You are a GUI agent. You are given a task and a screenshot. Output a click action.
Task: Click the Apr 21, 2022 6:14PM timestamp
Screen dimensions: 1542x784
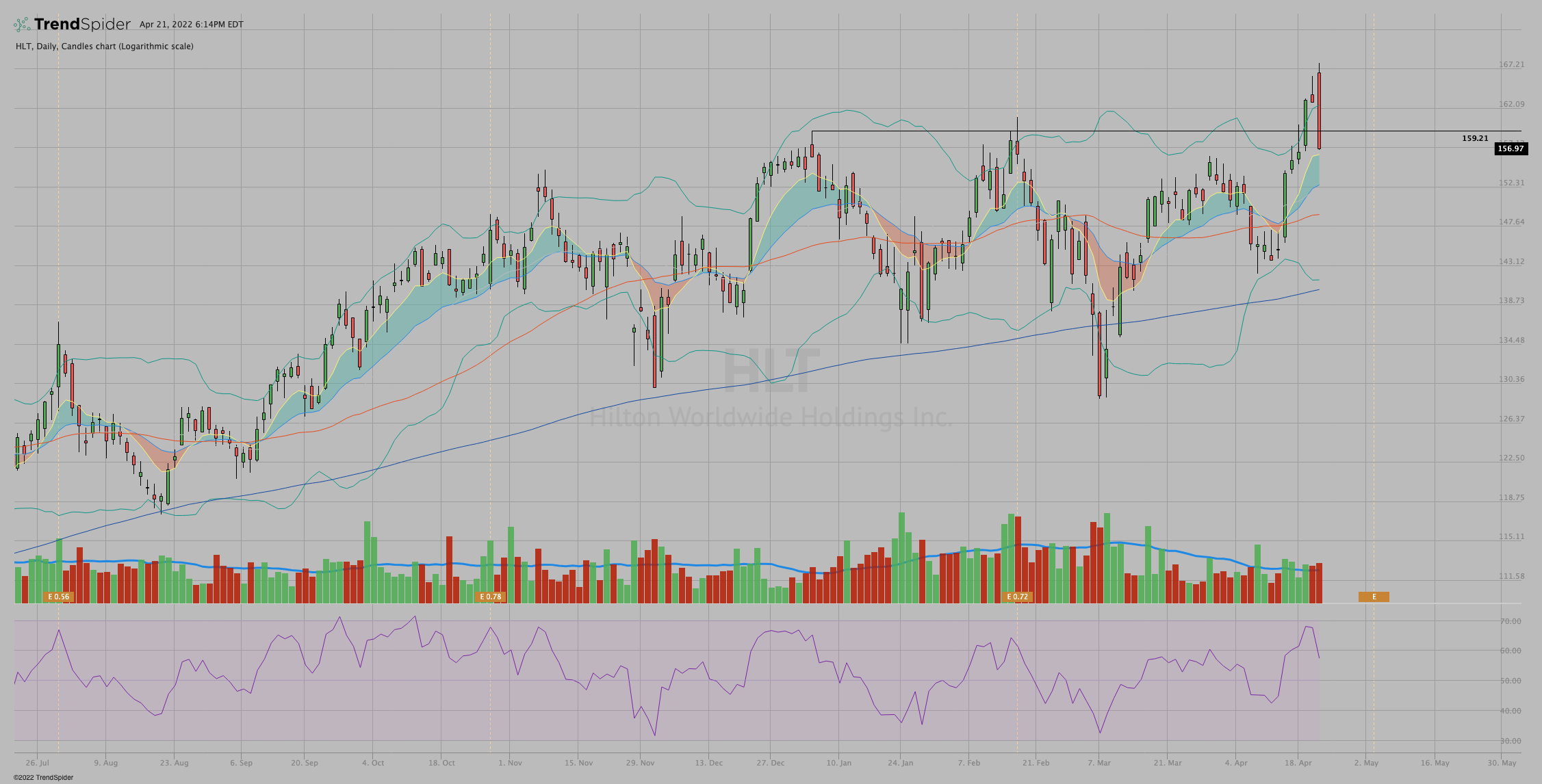pos(191,25)
